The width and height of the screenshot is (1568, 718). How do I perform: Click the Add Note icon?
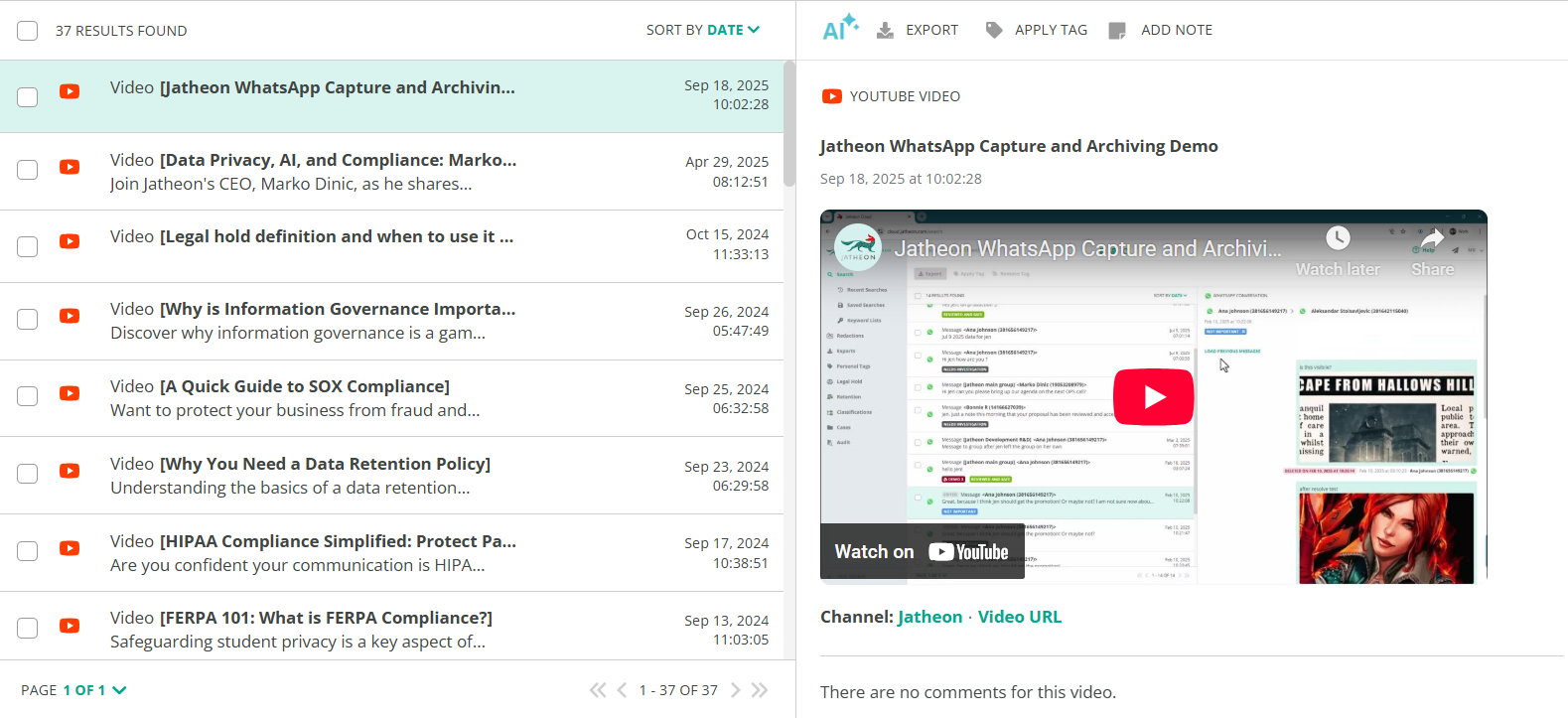click(x=1117, y=31)
